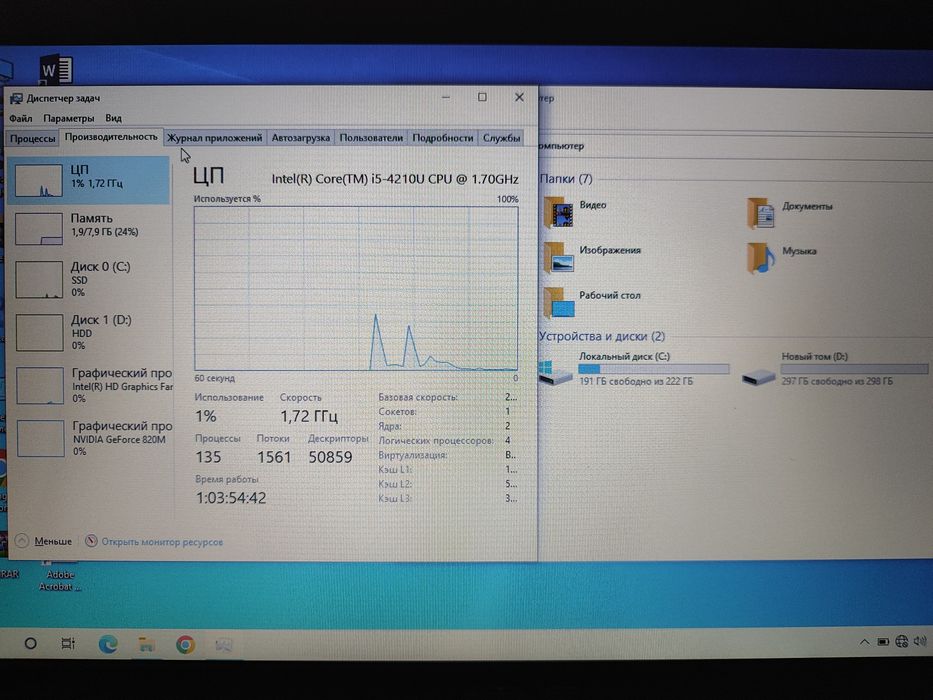Select NVIDIA GeForce 820M GPU item
Screen dimensions: 933x700
90,438
